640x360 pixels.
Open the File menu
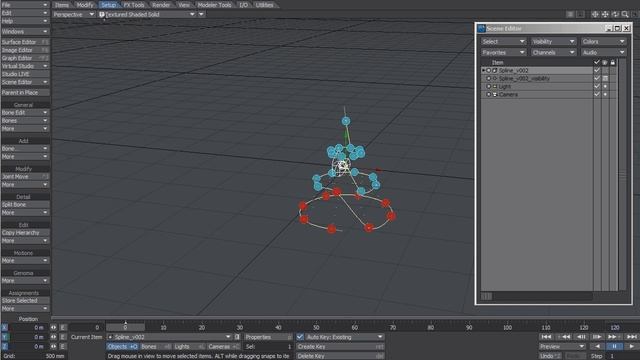coord(25,5)
